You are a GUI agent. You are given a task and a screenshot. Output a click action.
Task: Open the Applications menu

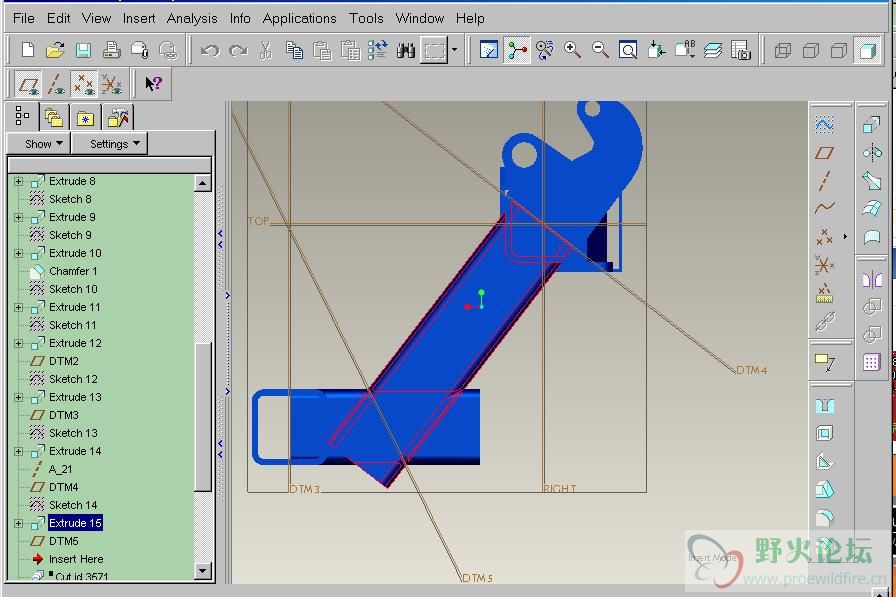click(299, 18)
